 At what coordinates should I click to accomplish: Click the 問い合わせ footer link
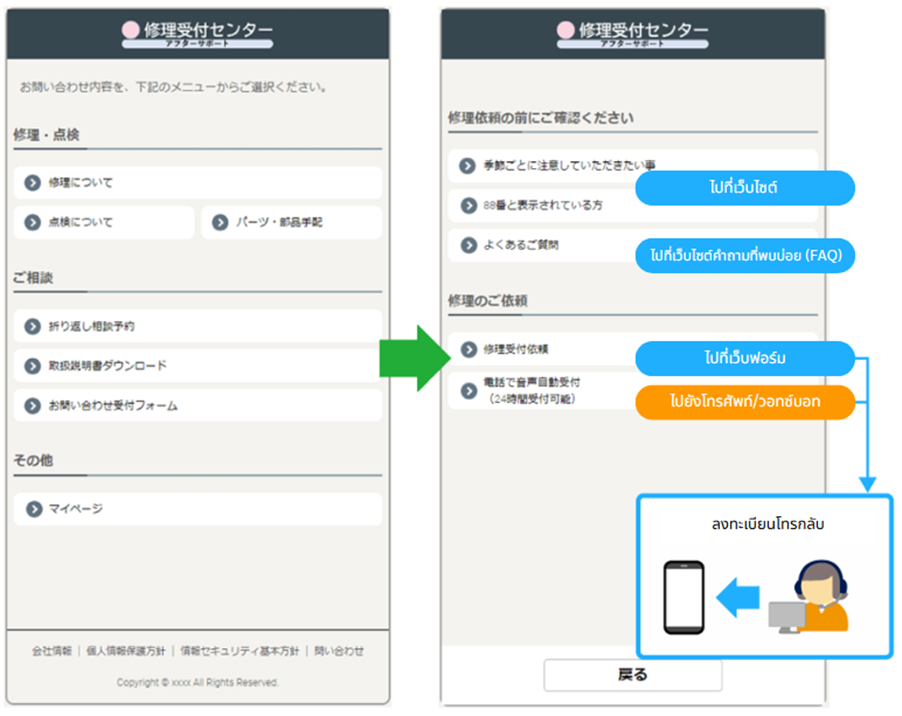pos(339,651)
